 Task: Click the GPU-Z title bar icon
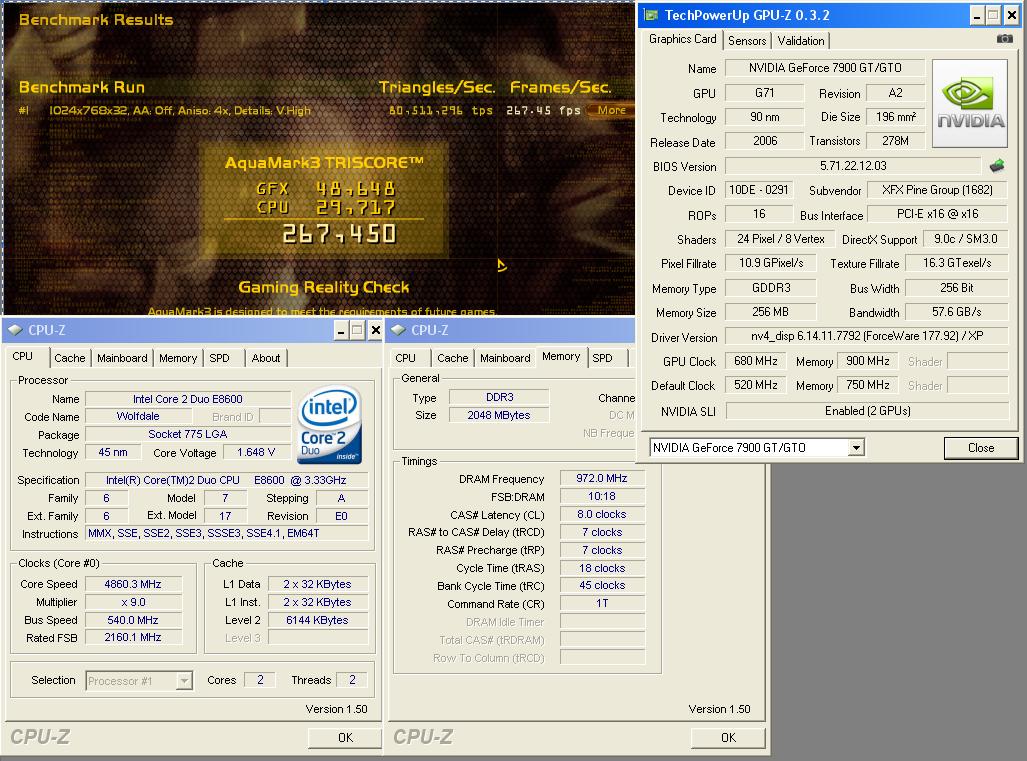(650, 14)
